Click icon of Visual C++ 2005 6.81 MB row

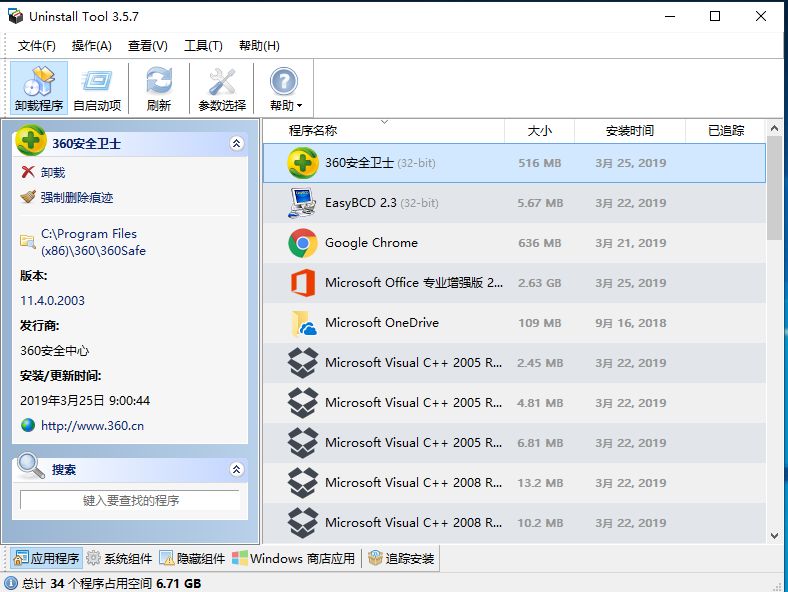pos(302,443)
